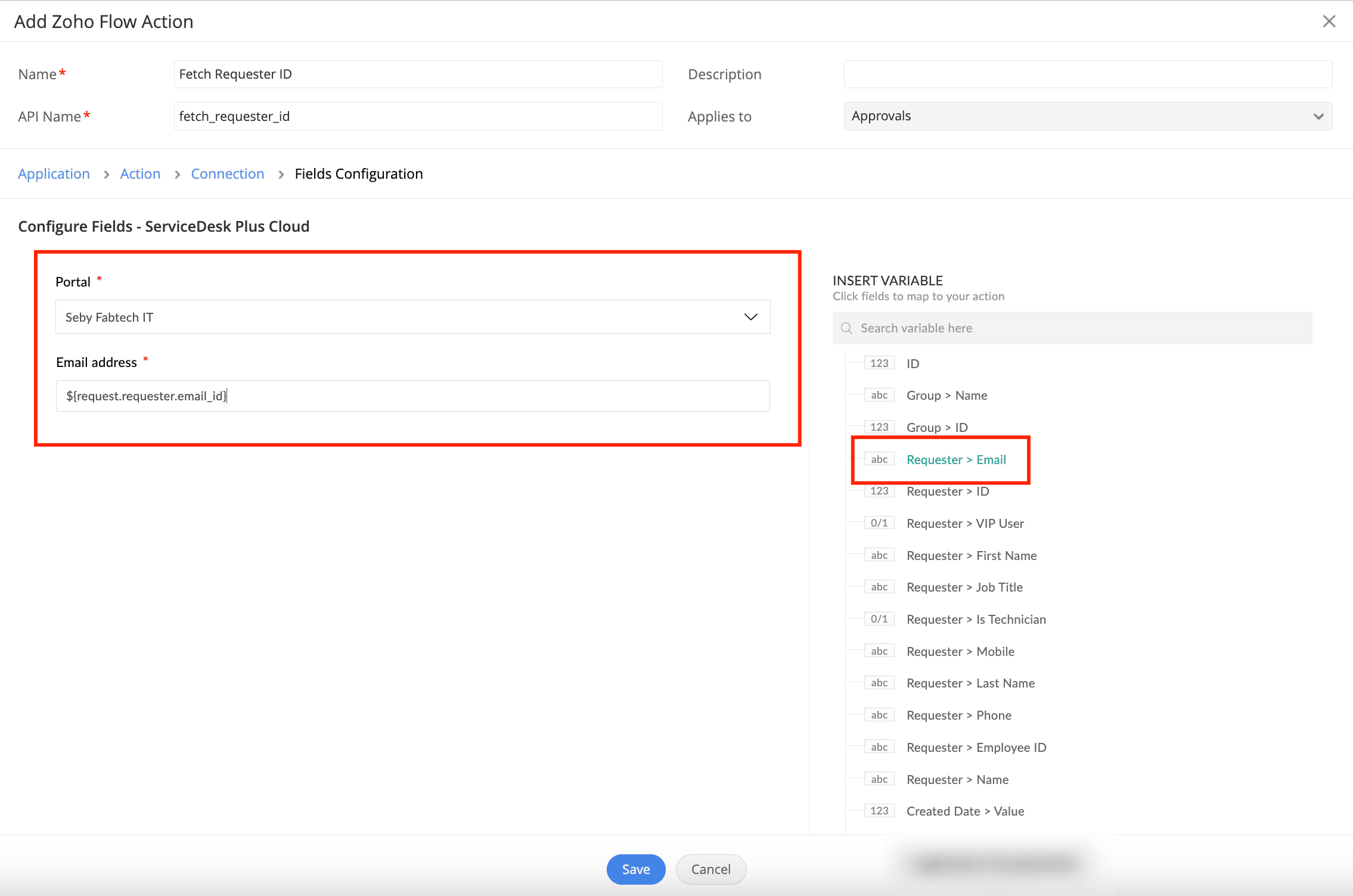Click the abc icon beside Requester > Mobile

tap(879, 651)
